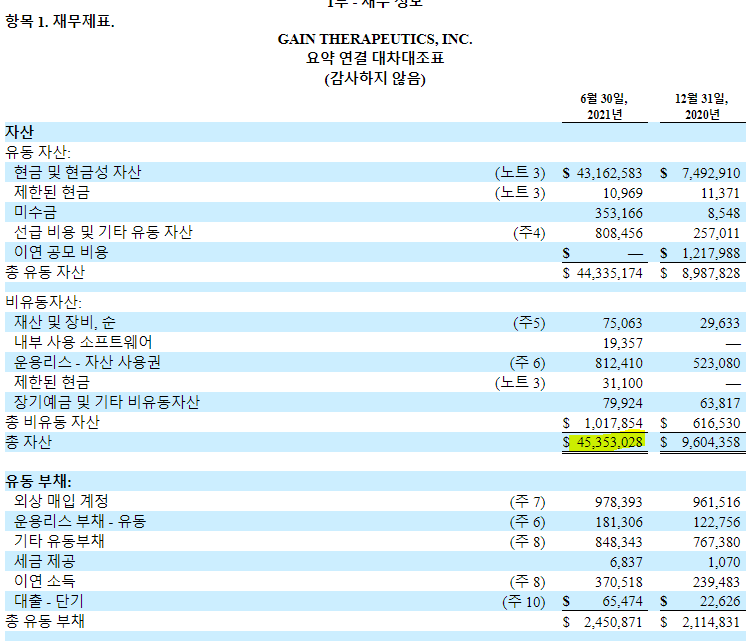Click '선급 비용 및 기타 유동 자산' label
The height and width of the screenshot is (641, 752).
coord(103,233)
